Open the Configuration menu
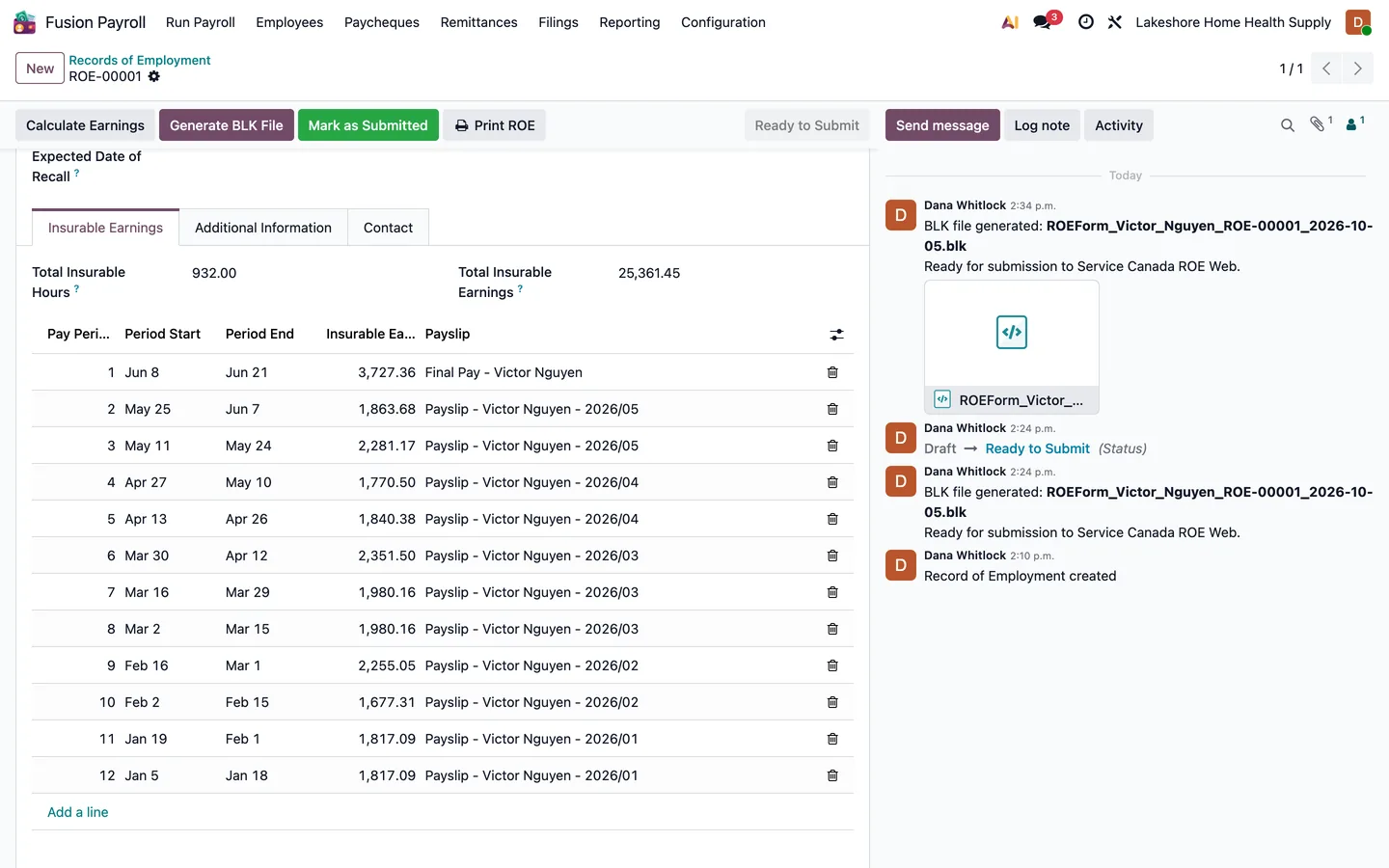 [x=723, y=22]
